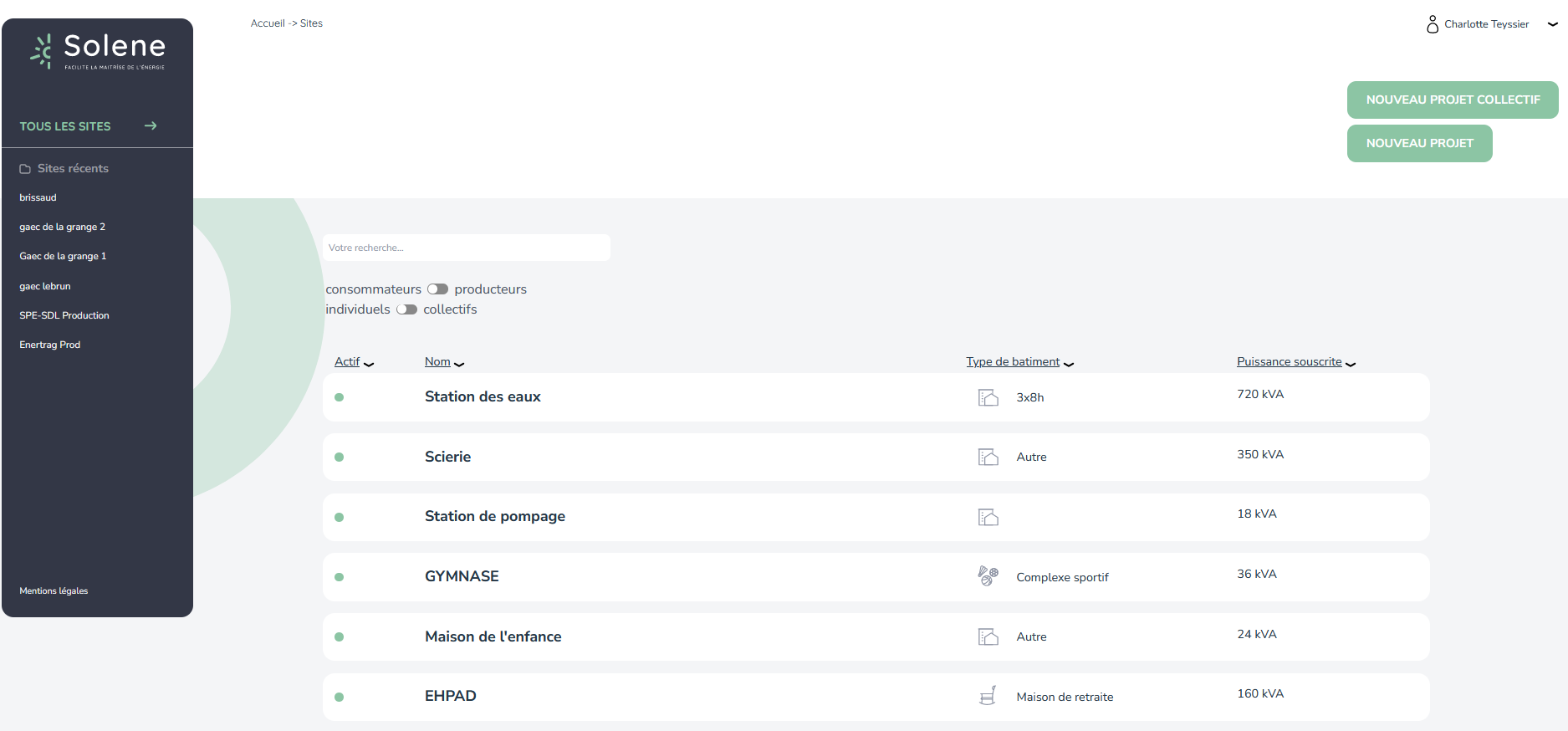This screenshot has height=731, width=1568.
Task: Open the Charlotte Teyssier account dropdown
Action: pyautogui.click(x=1552, y=24)
